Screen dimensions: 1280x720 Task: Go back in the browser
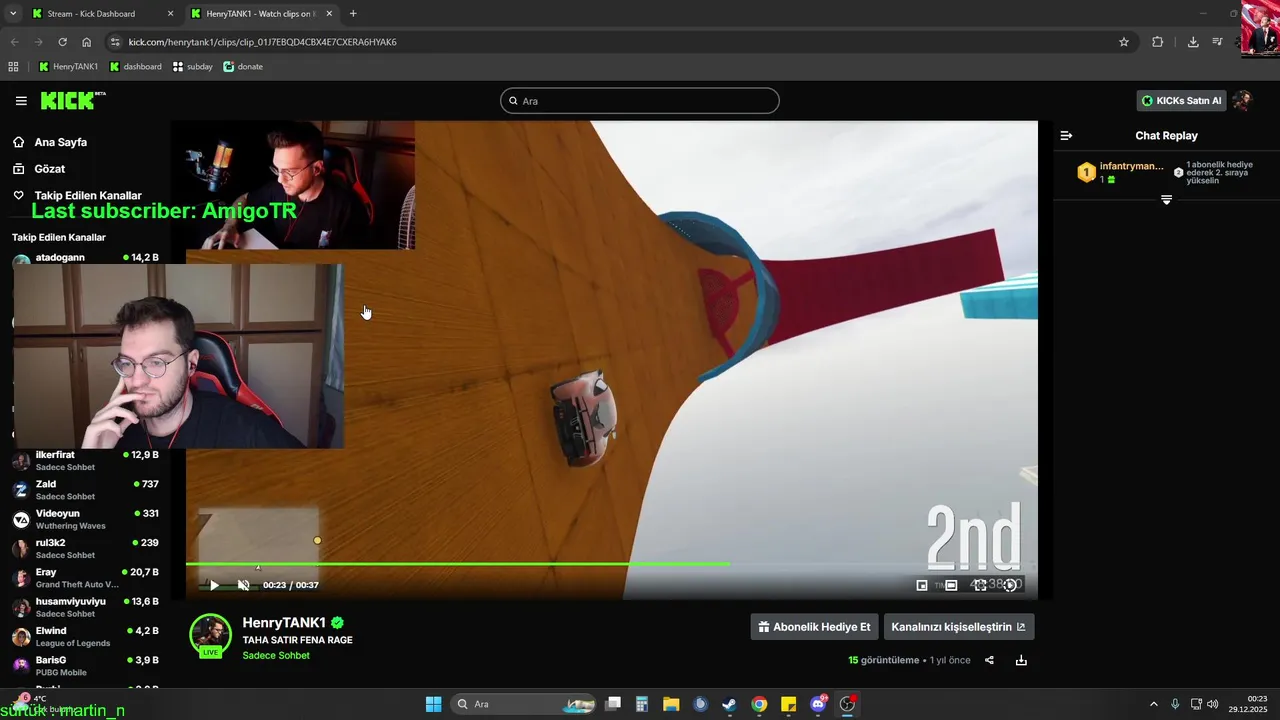pyautogui.click(x=14, y=42)
